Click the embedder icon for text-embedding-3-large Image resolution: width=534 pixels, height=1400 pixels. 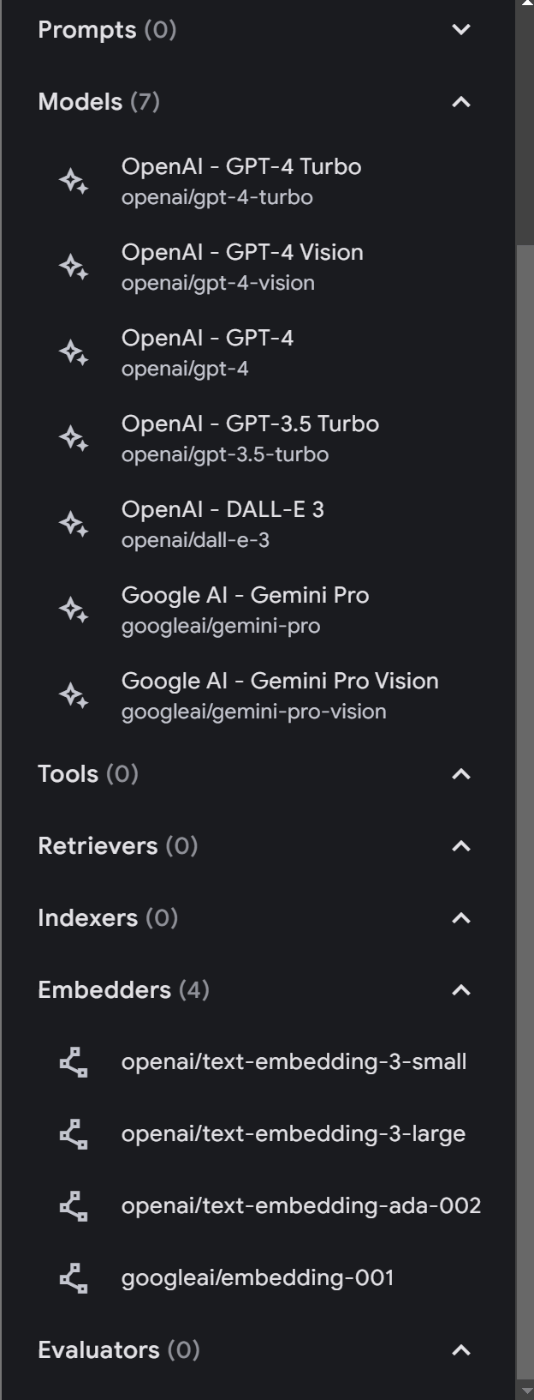click(x=73, y=1134)
